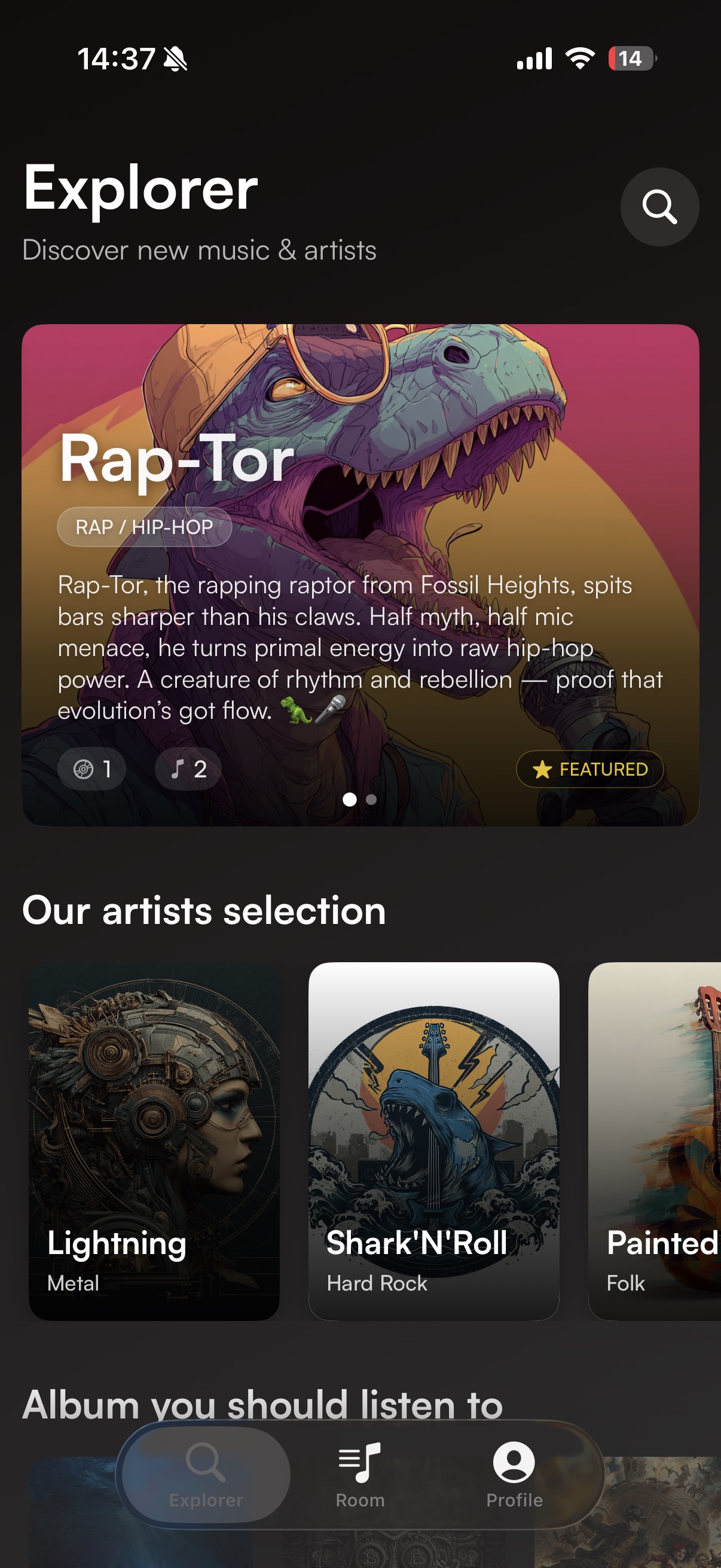Image resolution: width=721 pixels, height=1568 pixels.
Task: Select the first carousel page dot
Action: coord(350,800)
